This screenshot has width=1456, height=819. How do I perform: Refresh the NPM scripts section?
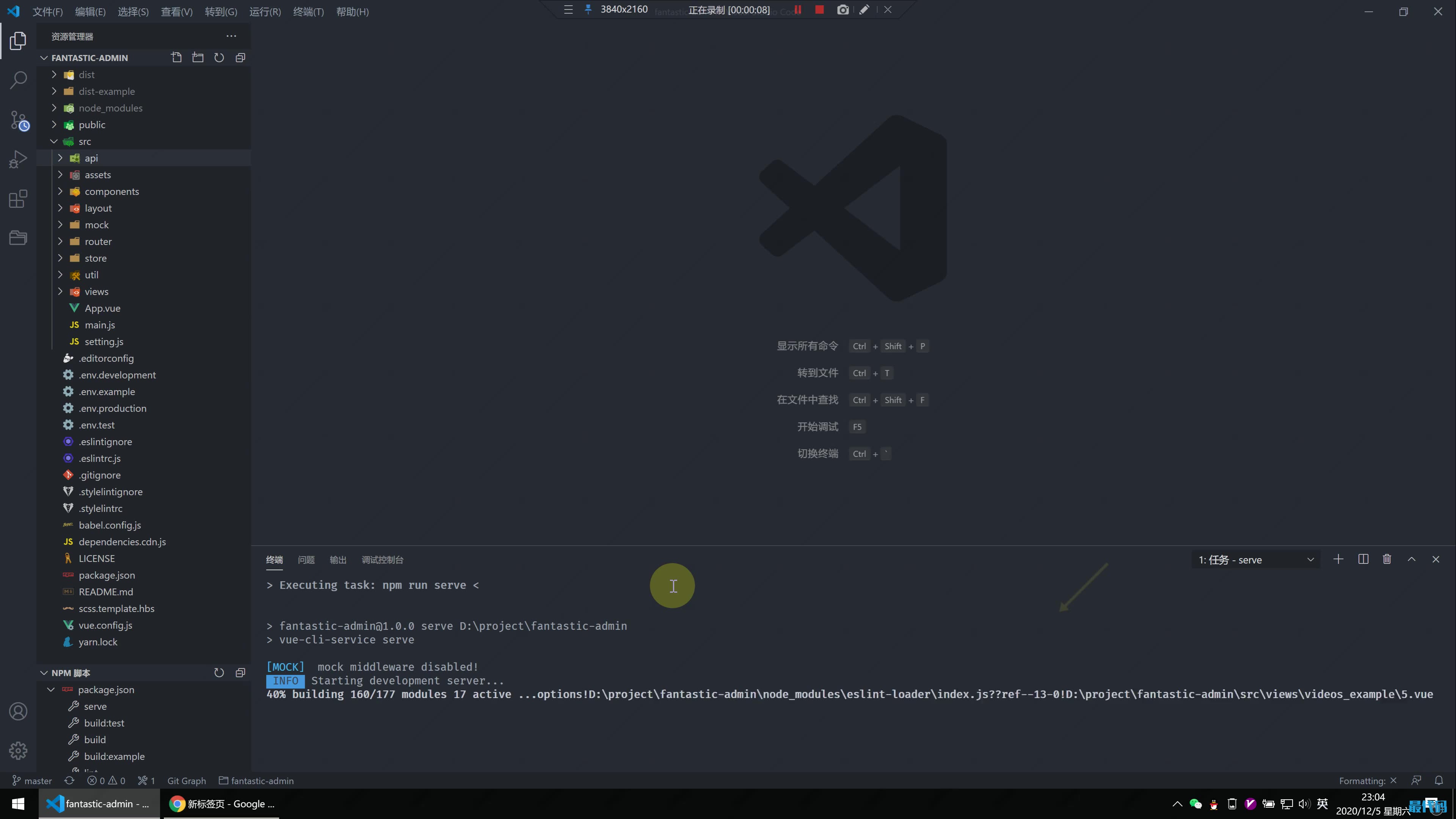(x=219, y=673)
